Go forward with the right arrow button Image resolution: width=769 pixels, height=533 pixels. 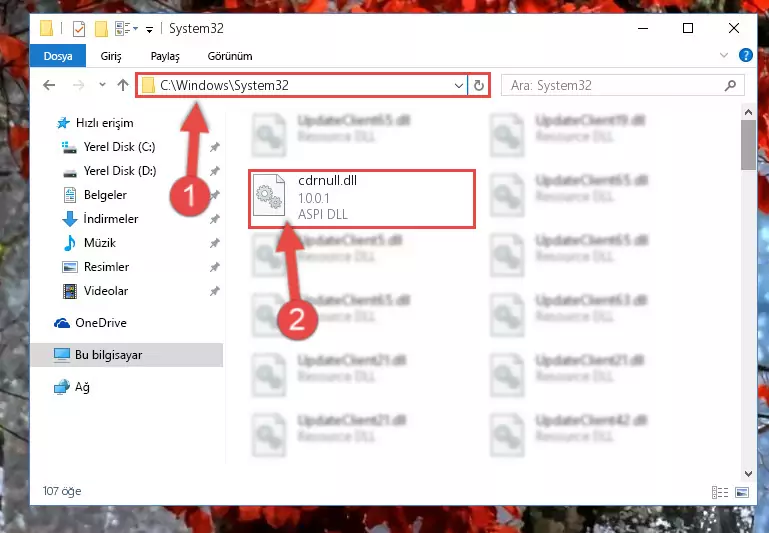coord(78,85)
